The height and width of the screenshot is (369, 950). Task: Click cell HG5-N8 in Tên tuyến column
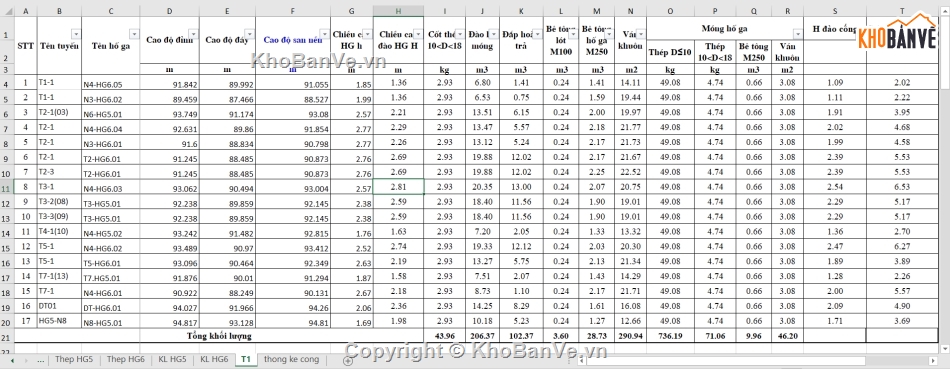59,321
